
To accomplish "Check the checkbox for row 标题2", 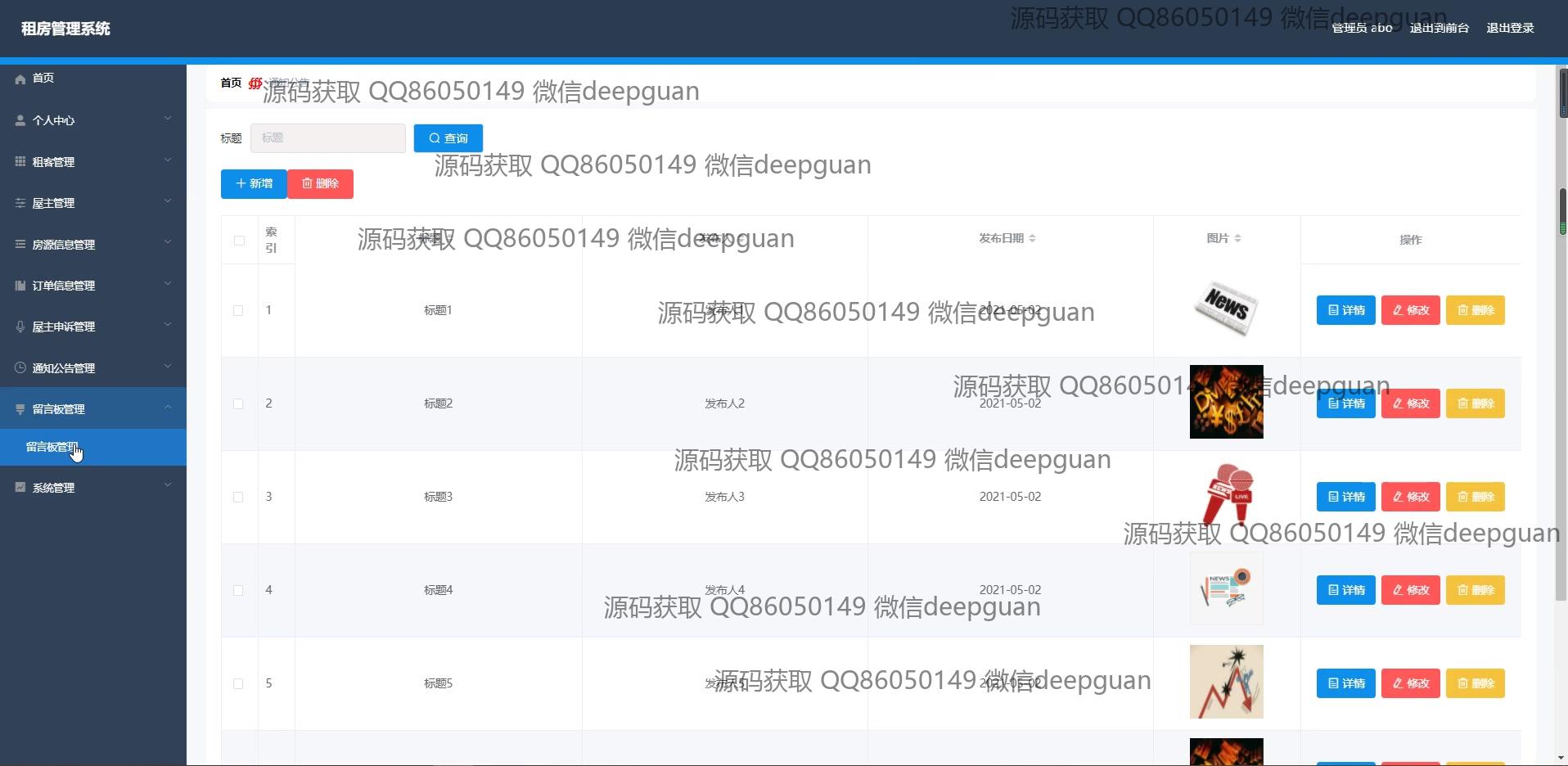I will coord(238,403).
